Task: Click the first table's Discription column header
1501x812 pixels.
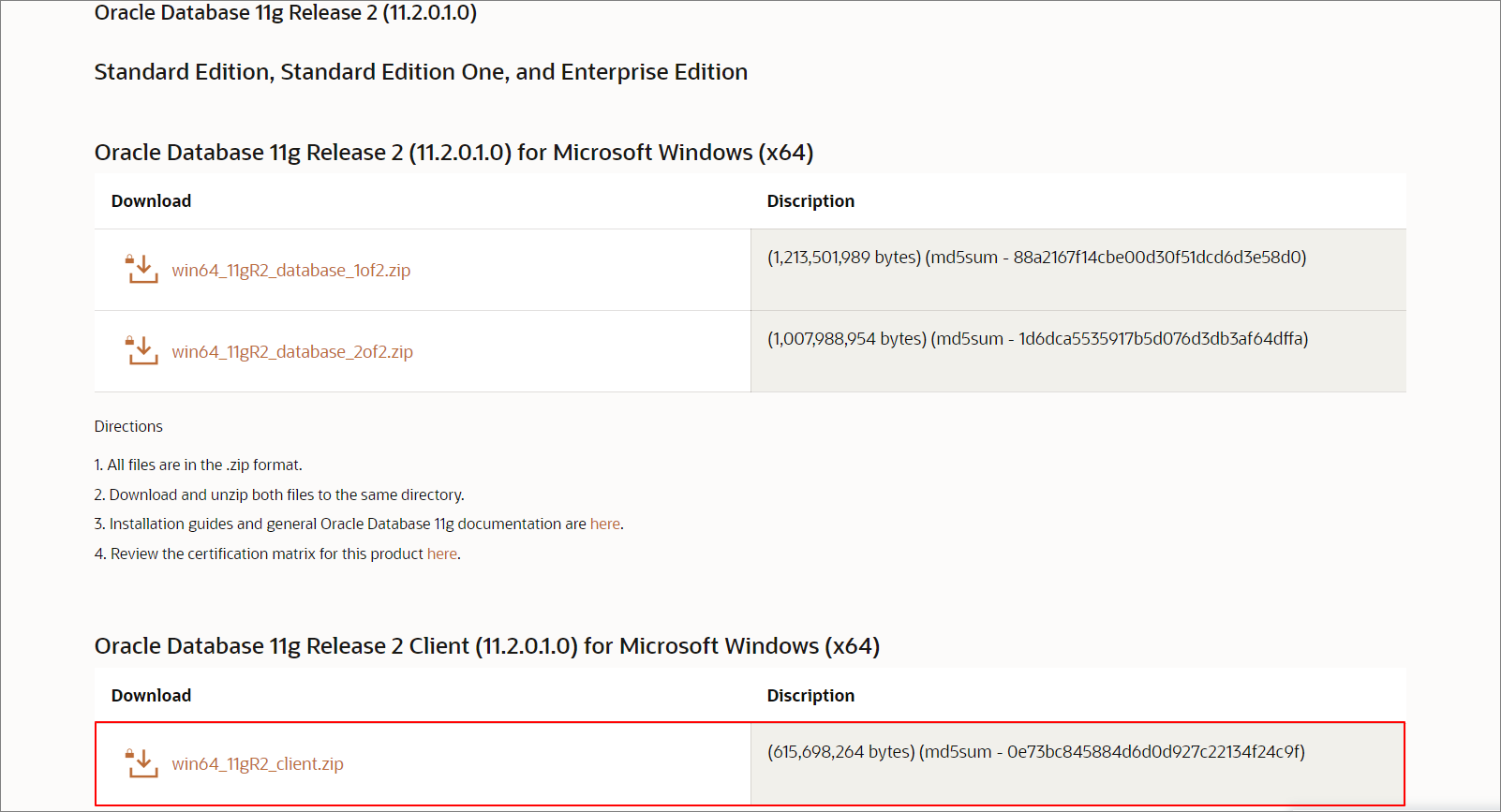Action: (x=810, y=201)
